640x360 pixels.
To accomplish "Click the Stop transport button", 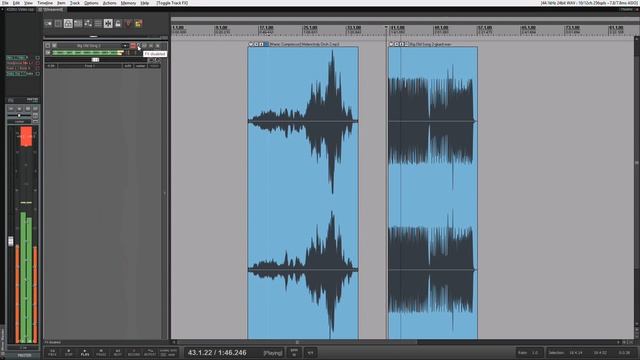I will click(69, 353).
